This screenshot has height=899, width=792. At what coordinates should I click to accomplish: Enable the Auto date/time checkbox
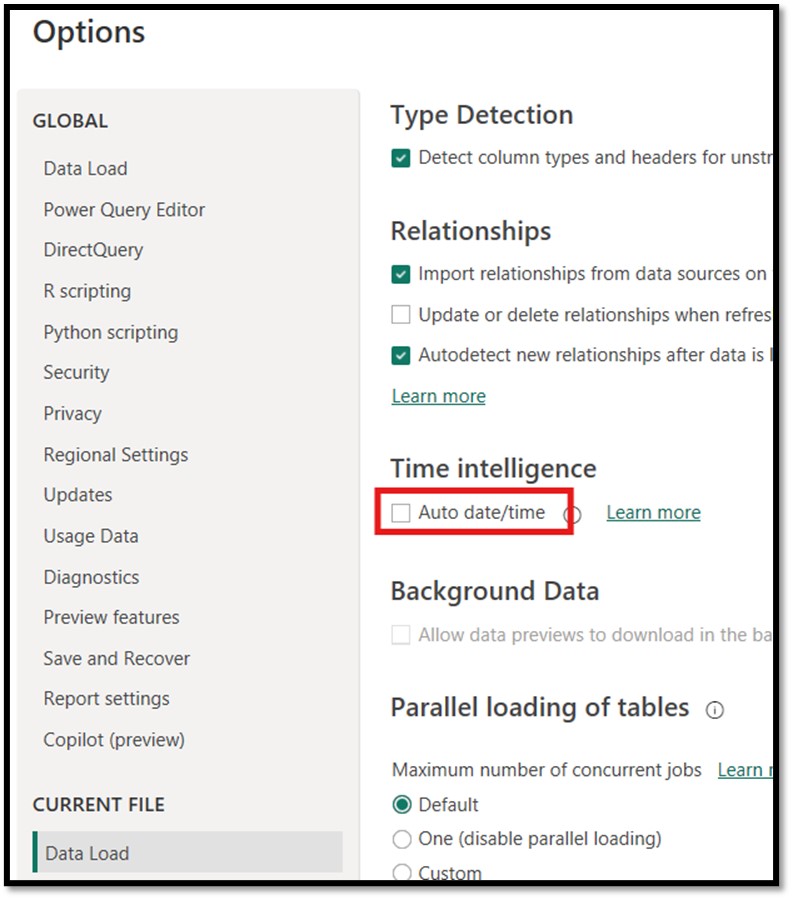401,513
